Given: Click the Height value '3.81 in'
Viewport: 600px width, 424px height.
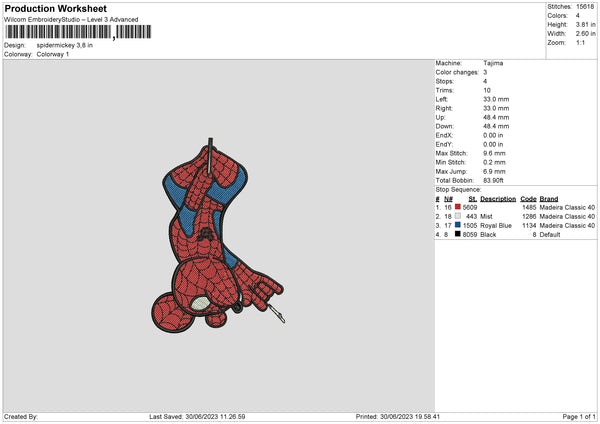Looking at the screenshot, I should [x=585, y=24].
